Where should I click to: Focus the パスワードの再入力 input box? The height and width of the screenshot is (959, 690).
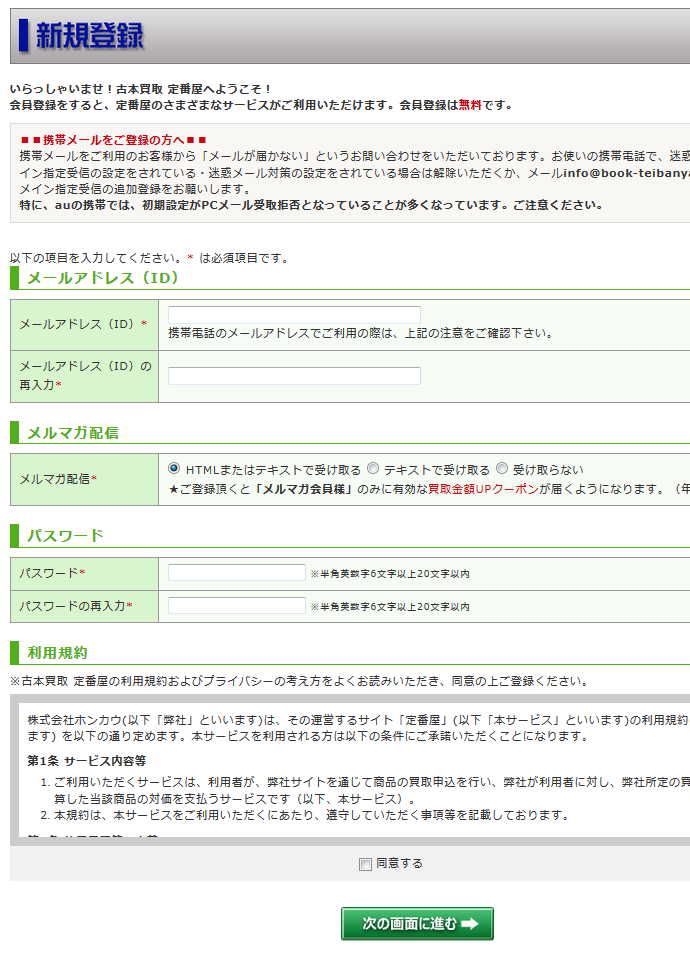pos(236,606)
